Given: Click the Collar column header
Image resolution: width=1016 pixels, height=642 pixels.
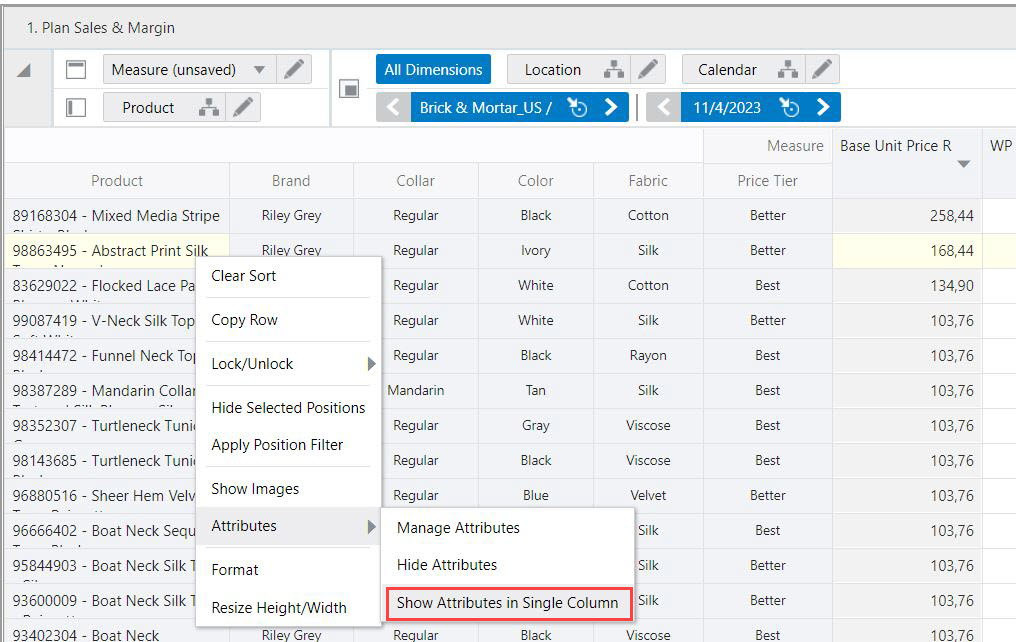Looking at the screenshot, I should 415,181.
